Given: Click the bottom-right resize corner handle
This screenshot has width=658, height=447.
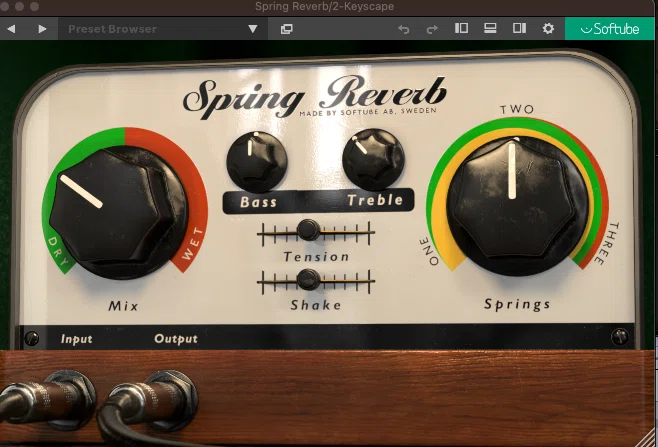Looking at the screenshot, I should 646,439.
